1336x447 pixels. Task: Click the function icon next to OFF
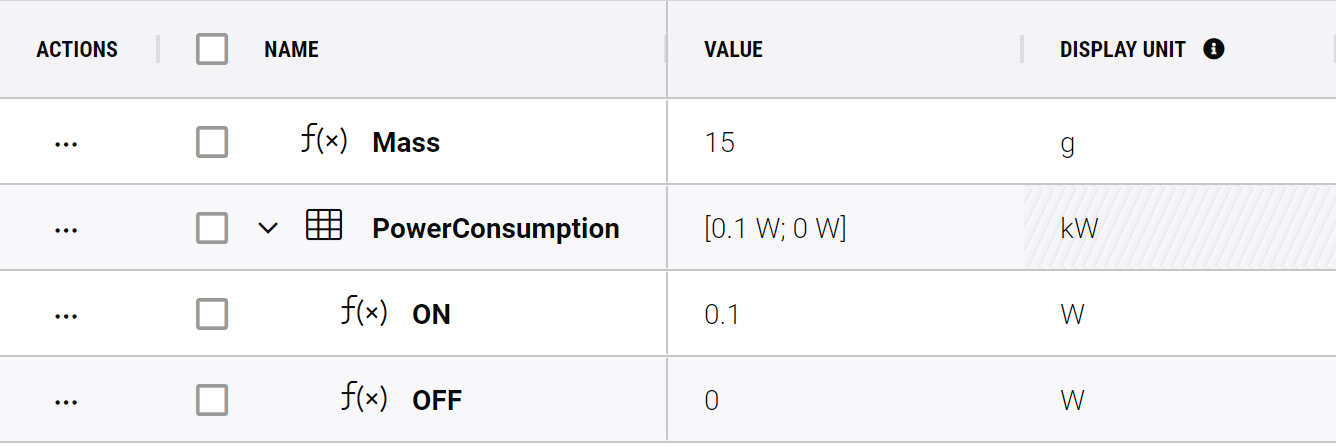(364, 399)
